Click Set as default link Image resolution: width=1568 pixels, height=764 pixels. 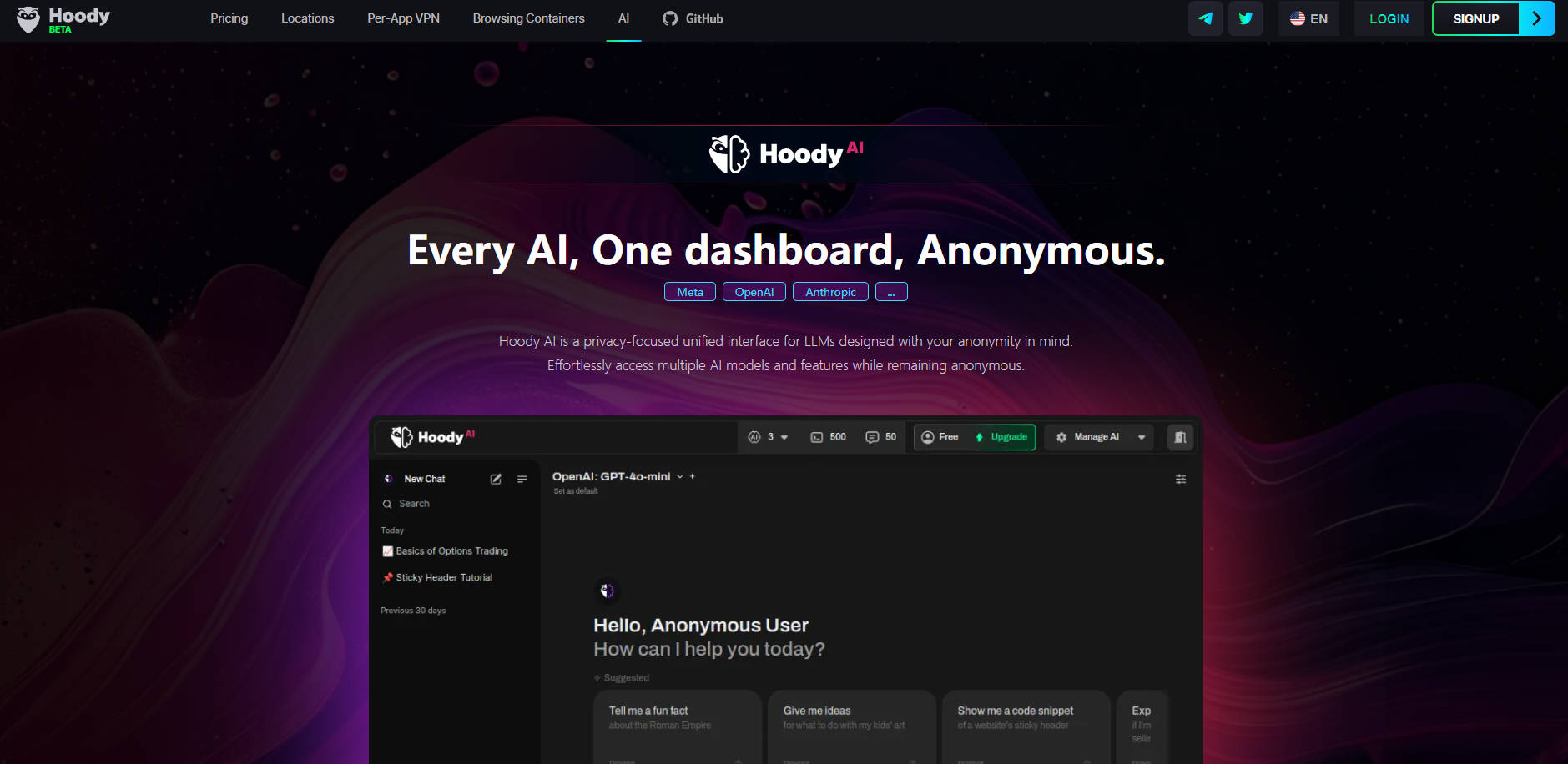click(576, 491)
